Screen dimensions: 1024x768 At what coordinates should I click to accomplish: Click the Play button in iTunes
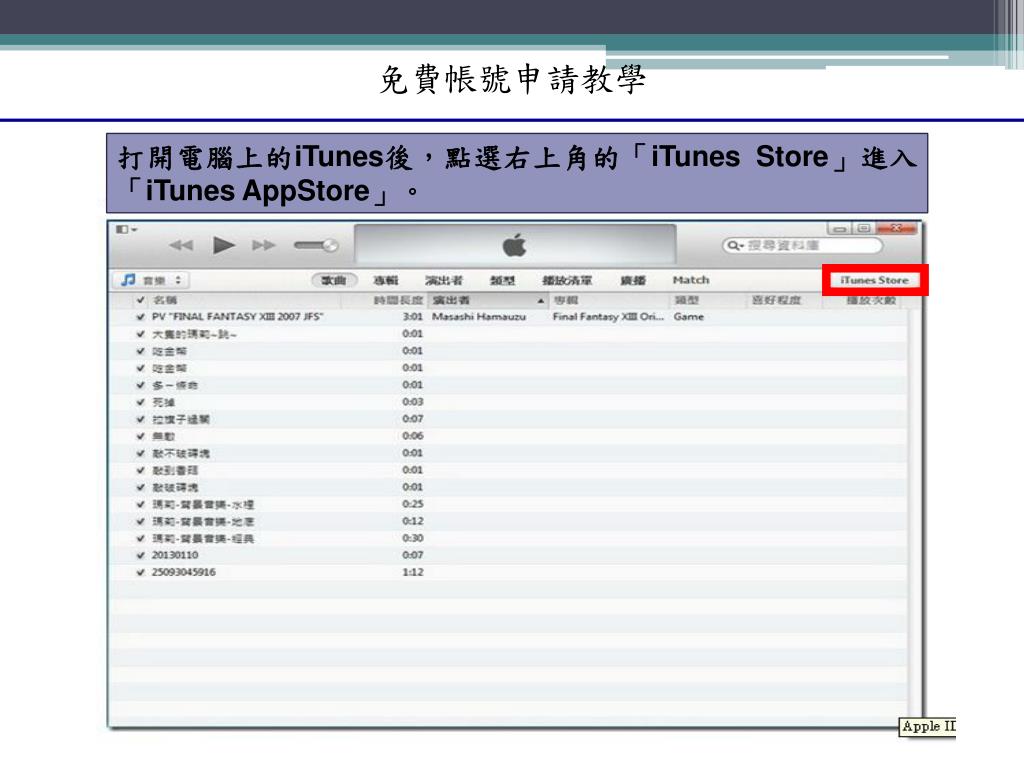click(224, 246)
